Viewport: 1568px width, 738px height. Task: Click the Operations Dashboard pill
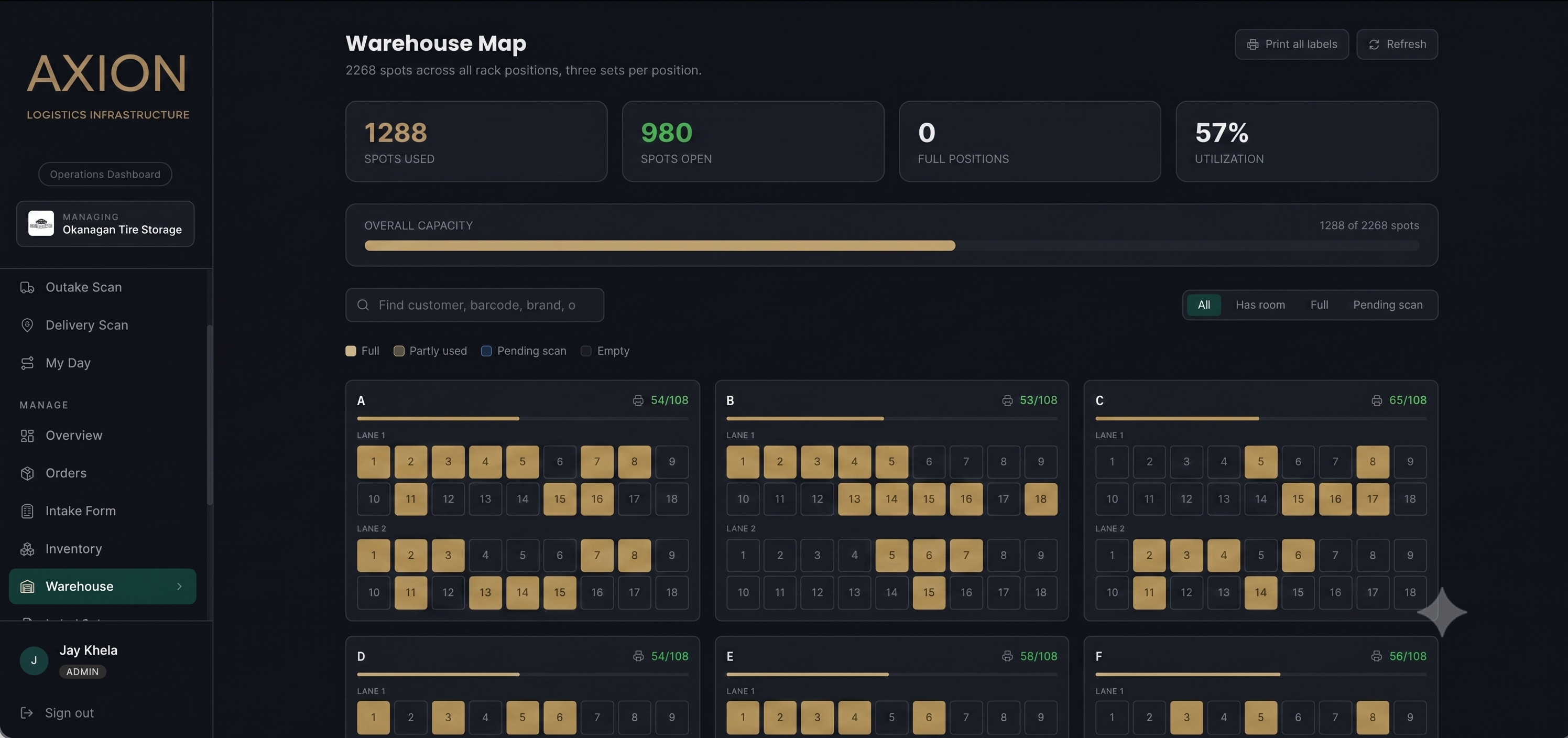tap(105, 174)
